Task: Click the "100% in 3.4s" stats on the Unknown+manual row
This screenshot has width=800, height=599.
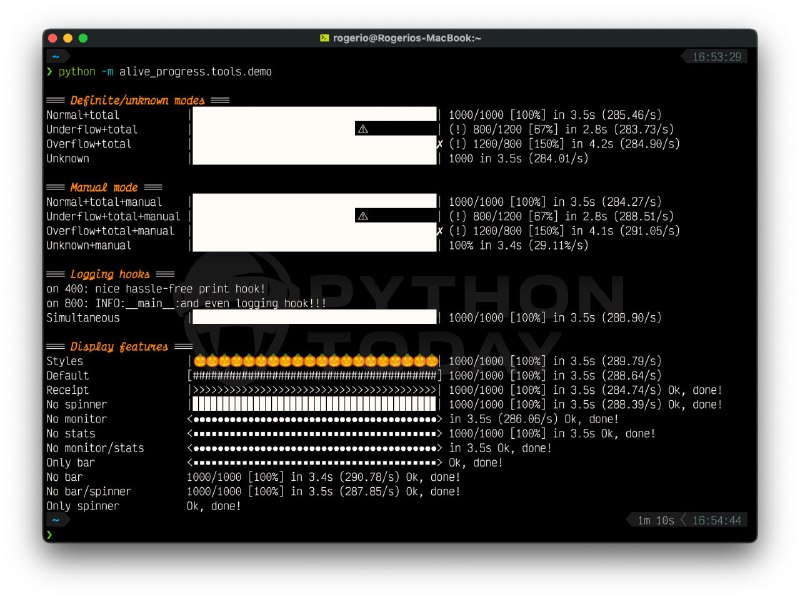Action: [485, 245]
